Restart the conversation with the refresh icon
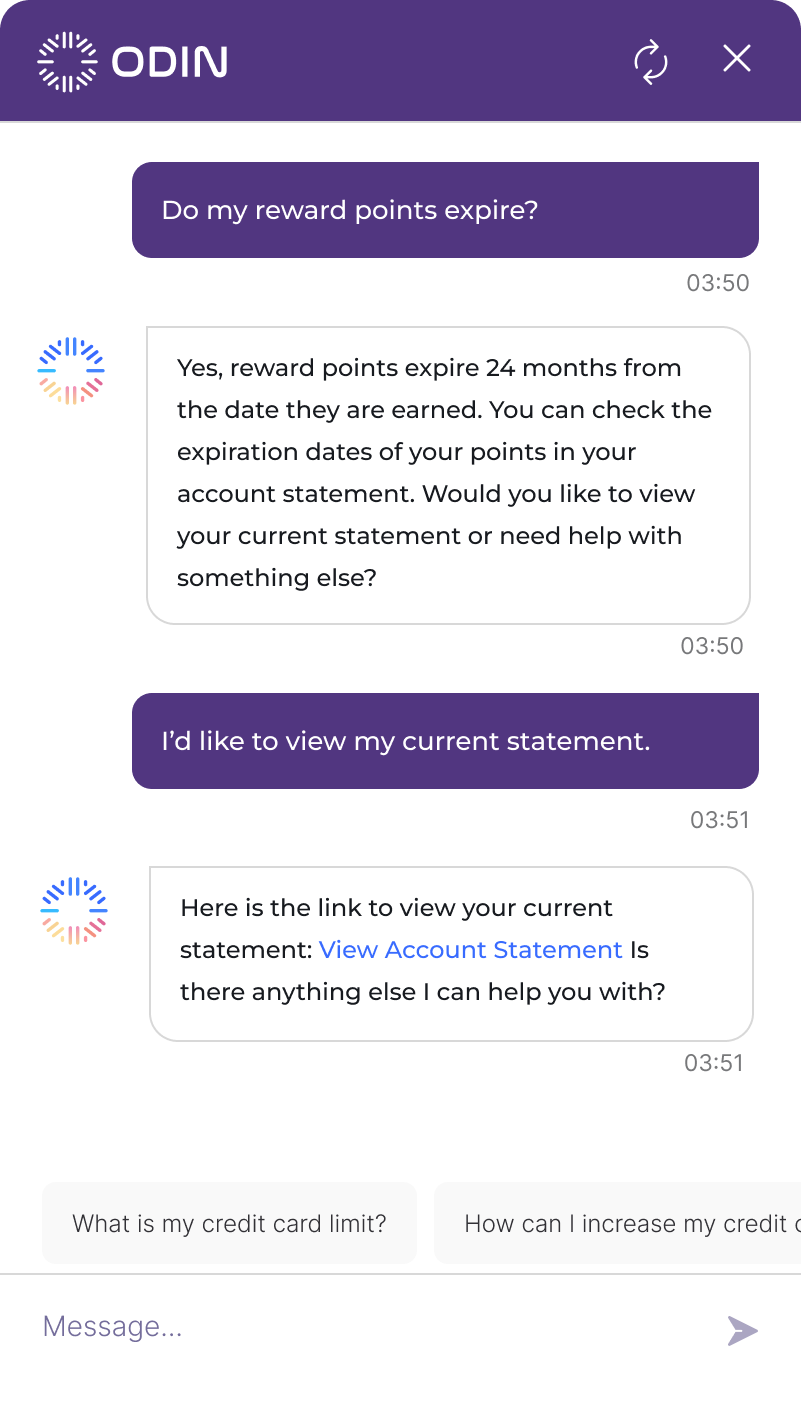 [x=651, y=61]
